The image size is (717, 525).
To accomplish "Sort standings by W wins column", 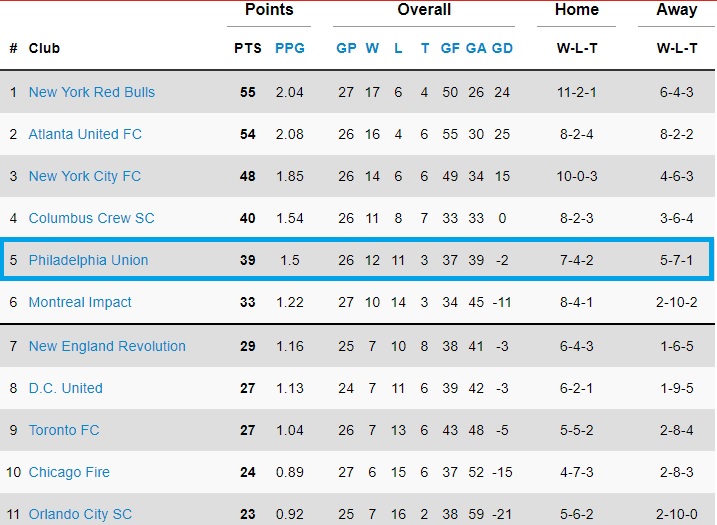I will tap(372, 48).
